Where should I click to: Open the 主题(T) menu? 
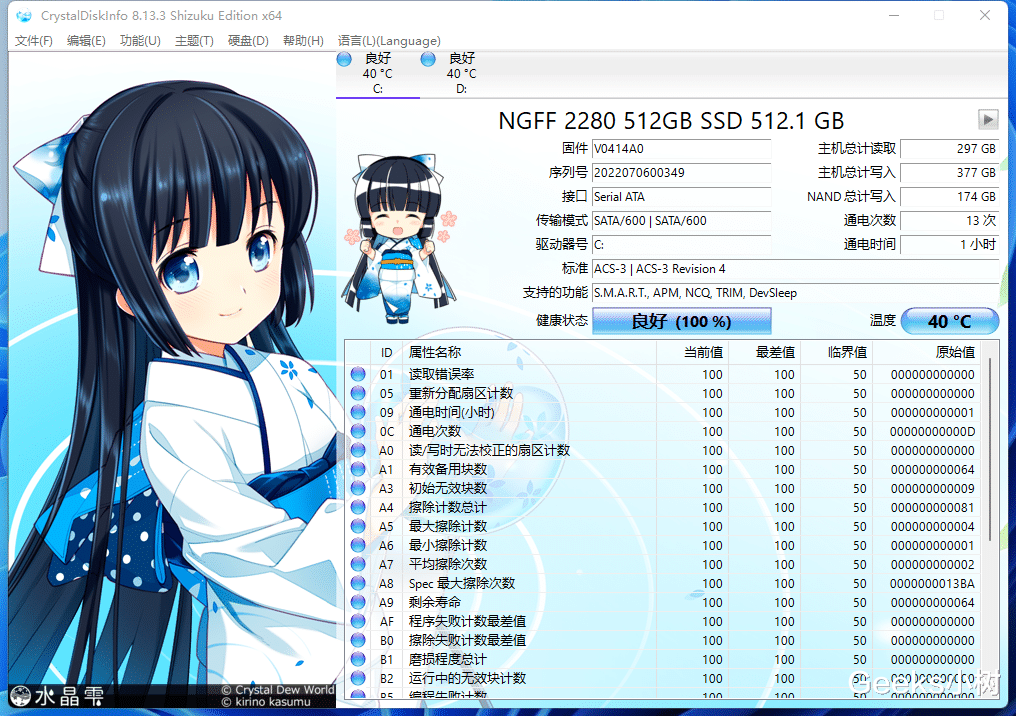(x=194, y=41)
